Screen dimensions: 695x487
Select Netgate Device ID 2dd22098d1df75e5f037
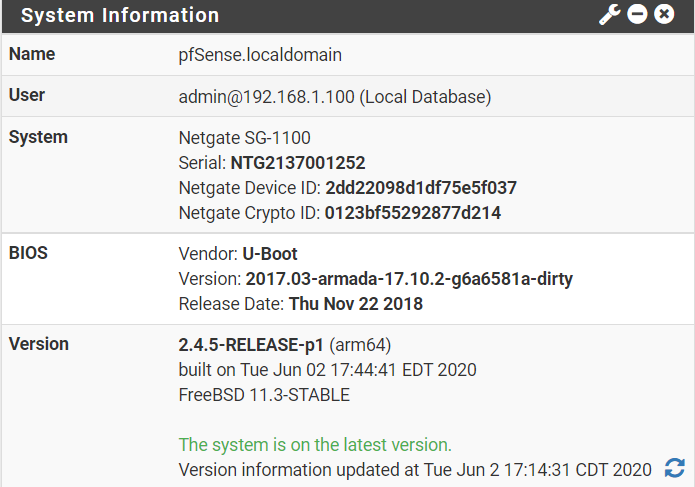(x=421, y=187)
